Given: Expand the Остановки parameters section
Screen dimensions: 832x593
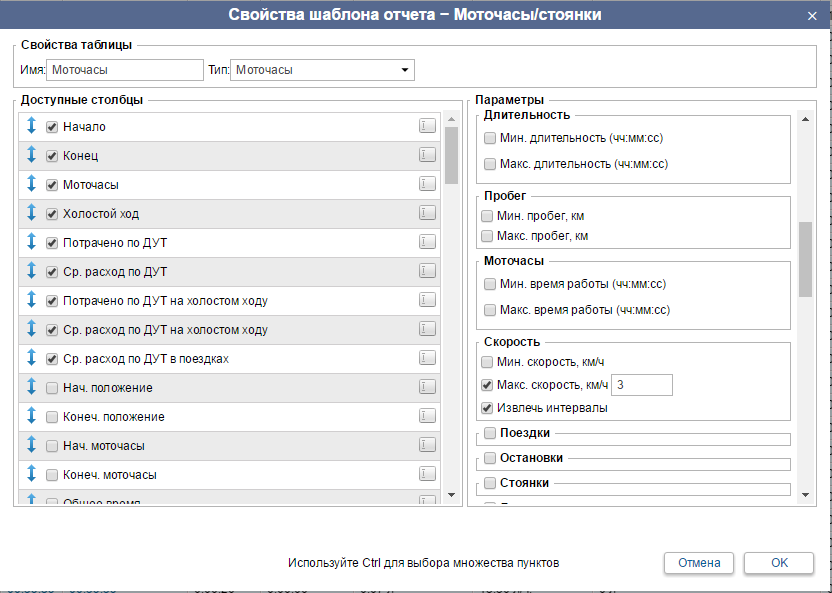Looking at the screenshot, I should [490, 458].
